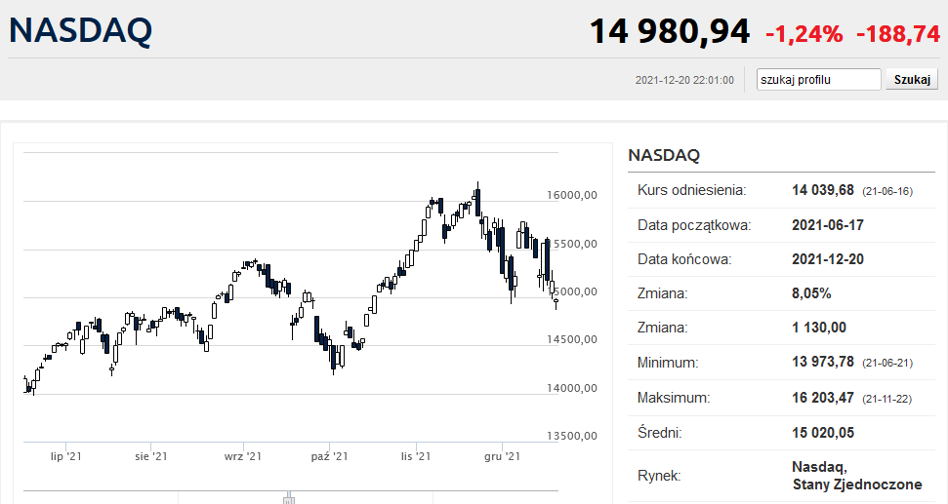This screenshot has height=504, width=948.
Task: Click the 'szukaj profilu' search field
Action: pos(819,80)
